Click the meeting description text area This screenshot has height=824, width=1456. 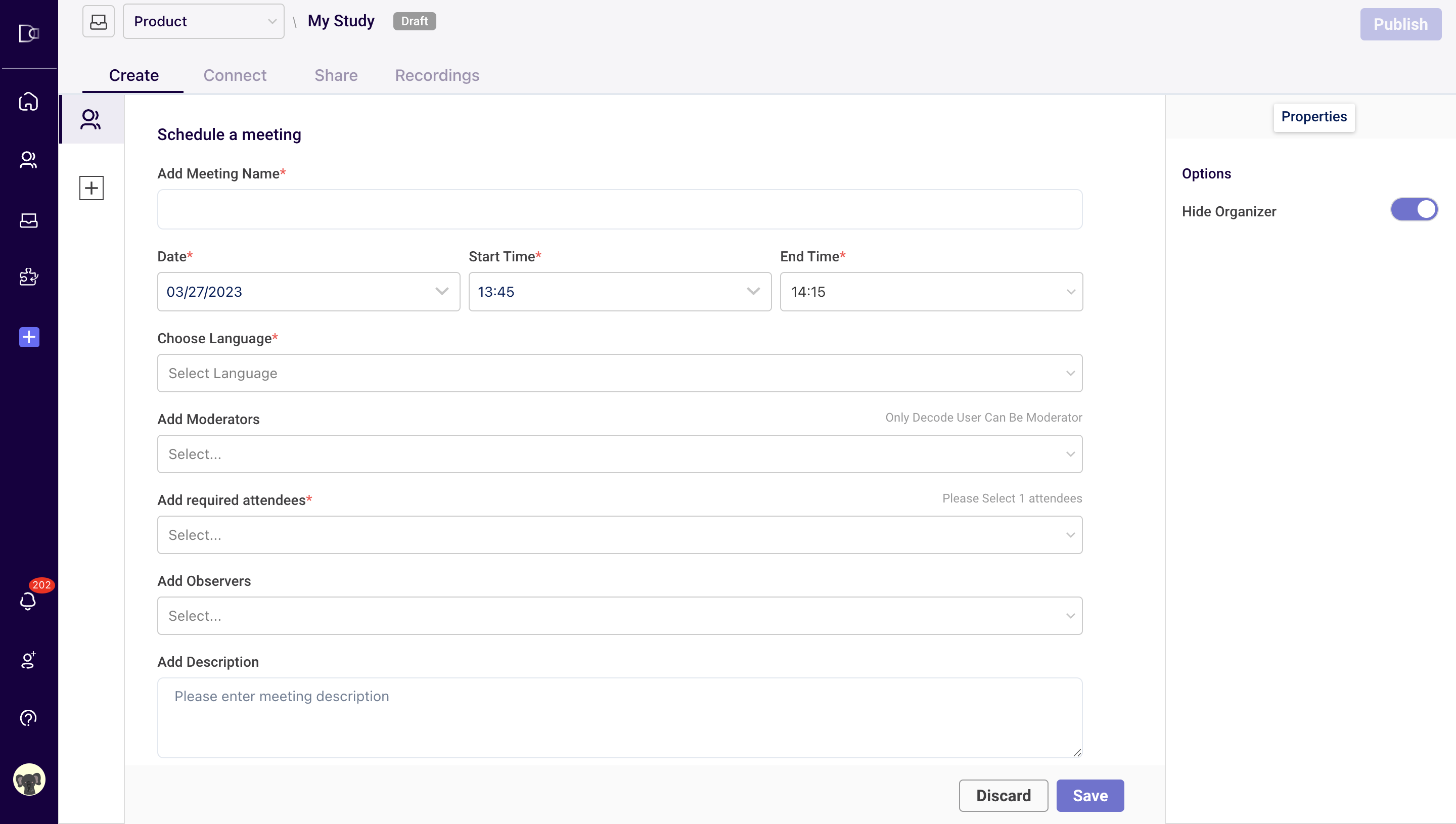tap(620, 718)
